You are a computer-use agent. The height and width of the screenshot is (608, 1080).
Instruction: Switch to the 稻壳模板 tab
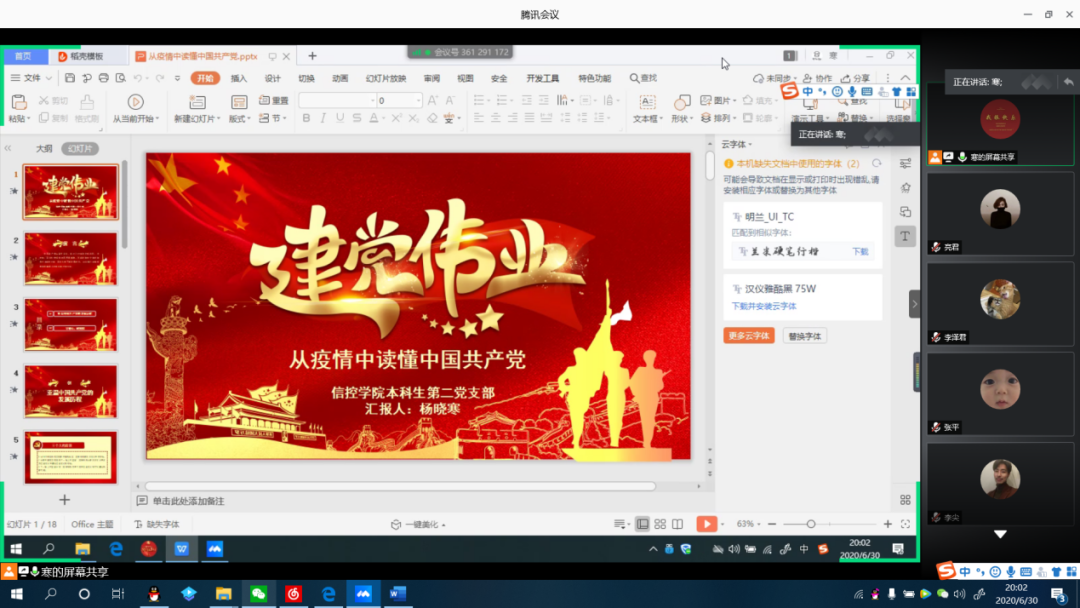(80, 56)
